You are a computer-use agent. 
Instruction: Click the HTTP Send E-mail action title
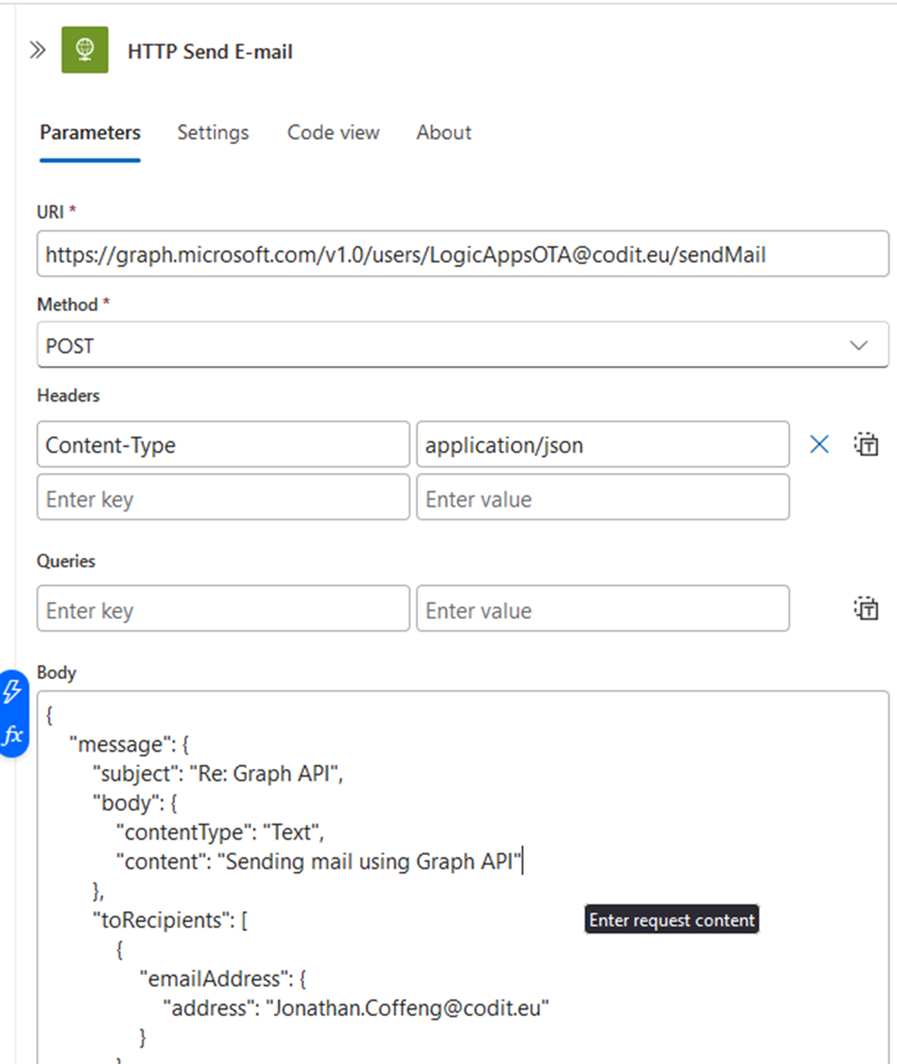click(210, 51)
